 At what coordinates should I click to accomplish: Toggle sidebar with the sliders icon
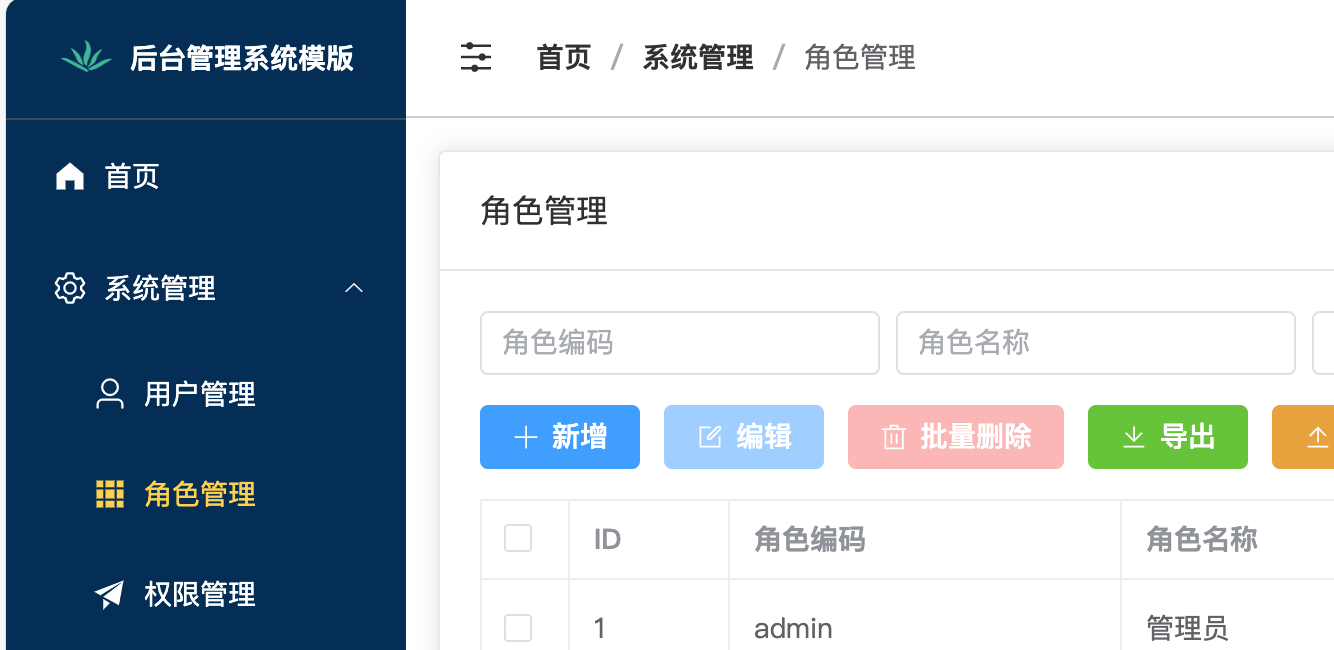[x=476, y=57]
